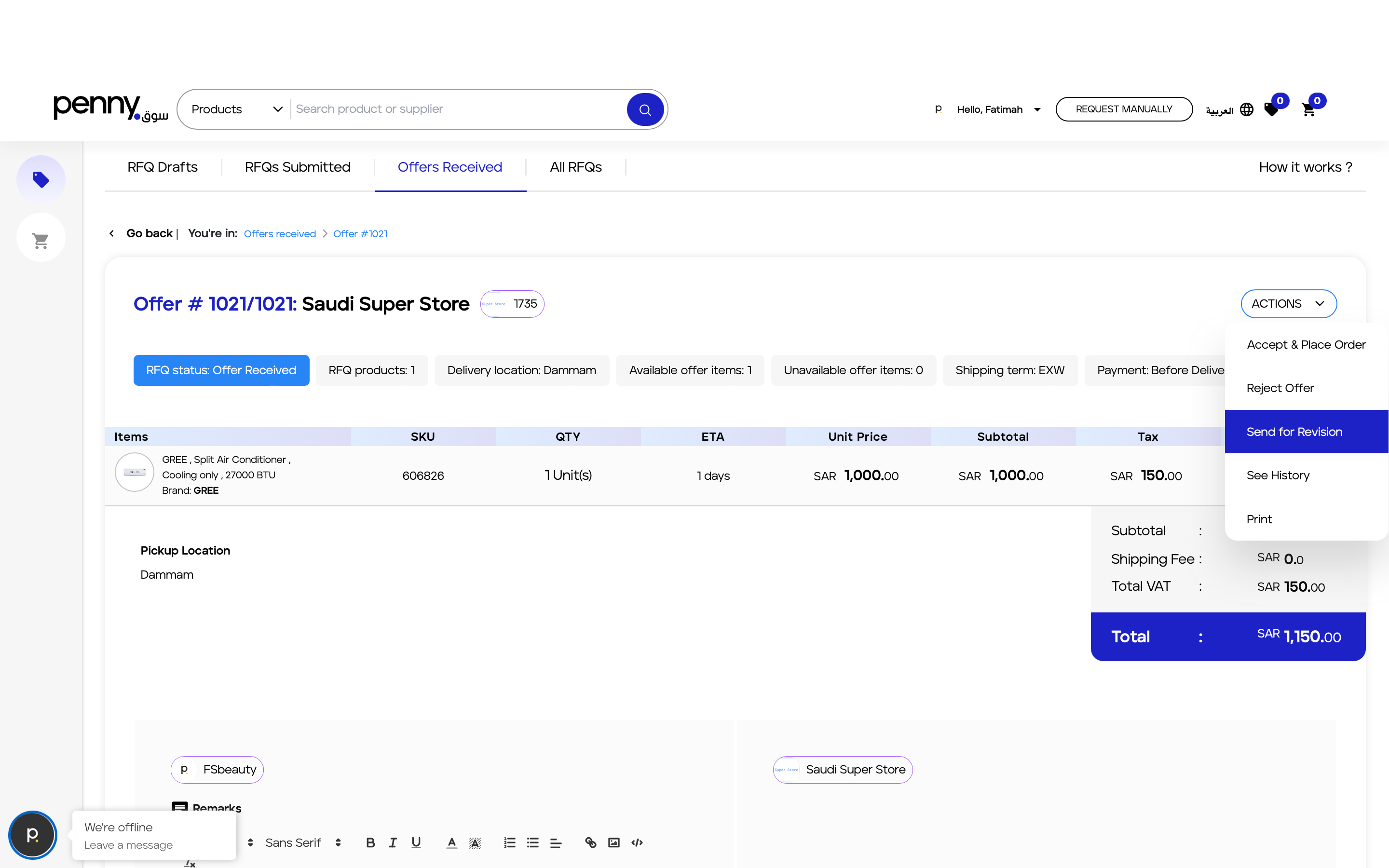Screen dimensions: 1389x868
Task: Click the blue search magnifier button
Action: [x=644, y=109]
